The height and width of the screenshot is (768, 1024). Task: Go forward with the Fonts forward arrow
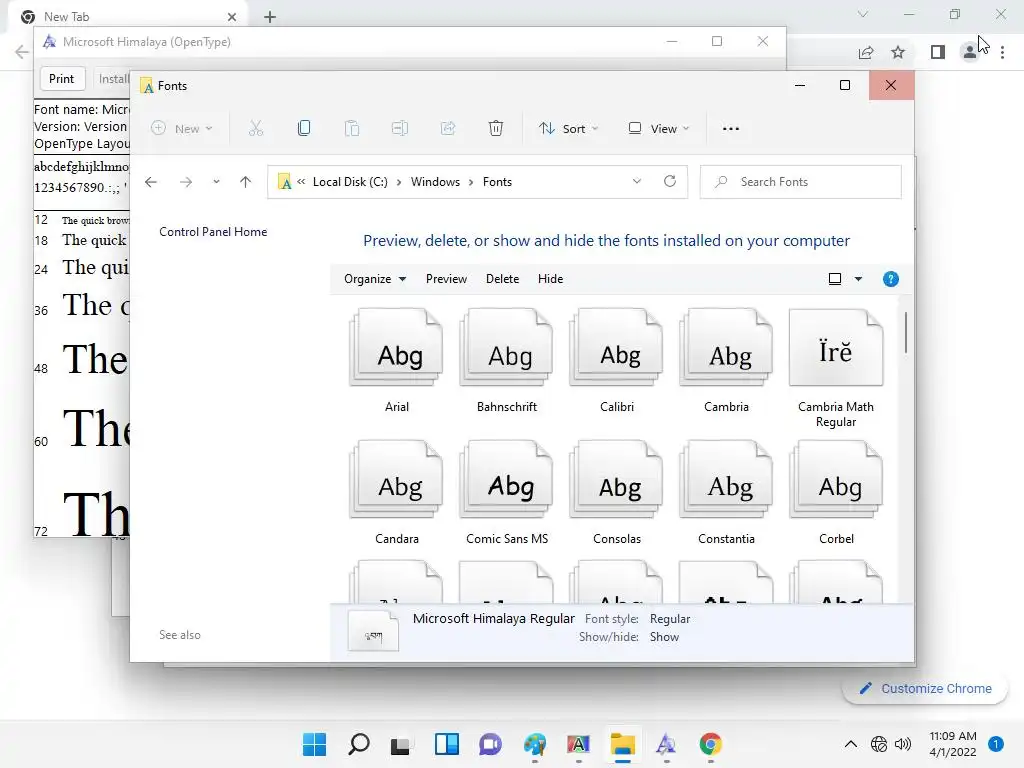186,182
